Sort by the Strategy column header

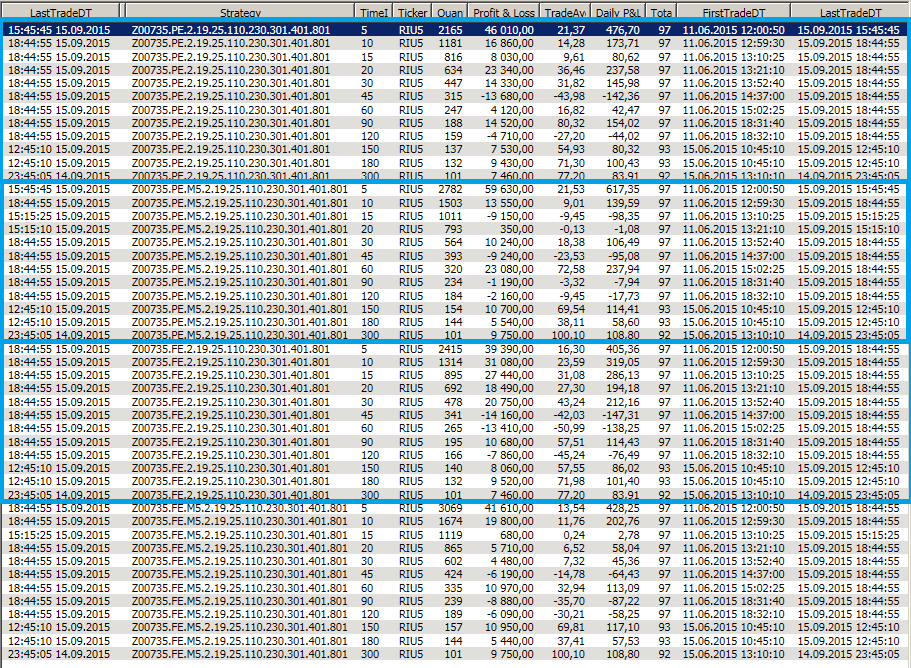click(x=240, y=12)
